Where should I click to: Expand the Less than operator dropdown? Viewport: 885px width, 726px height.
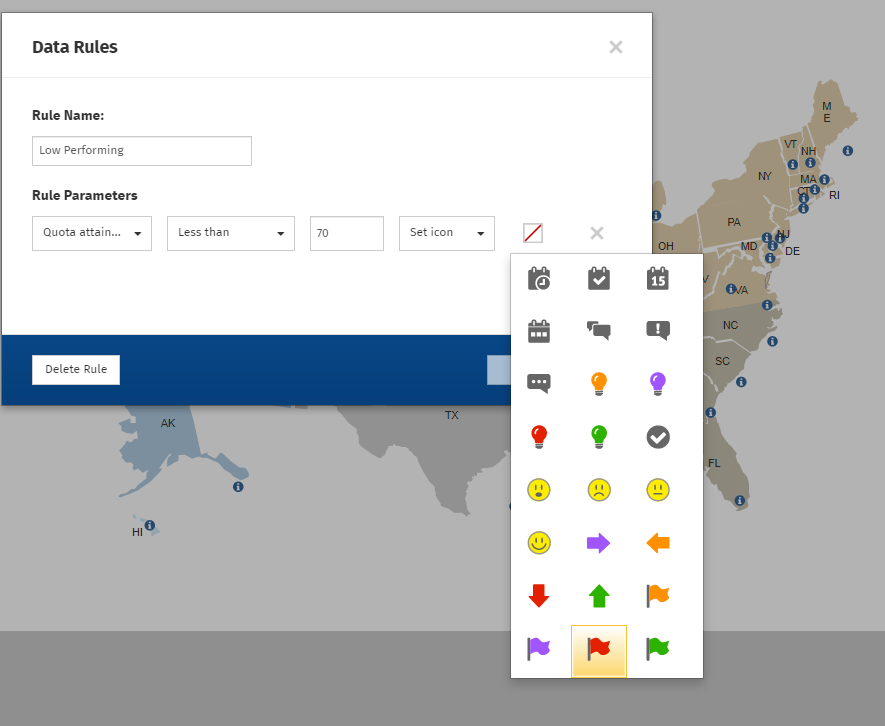point(230,233)
